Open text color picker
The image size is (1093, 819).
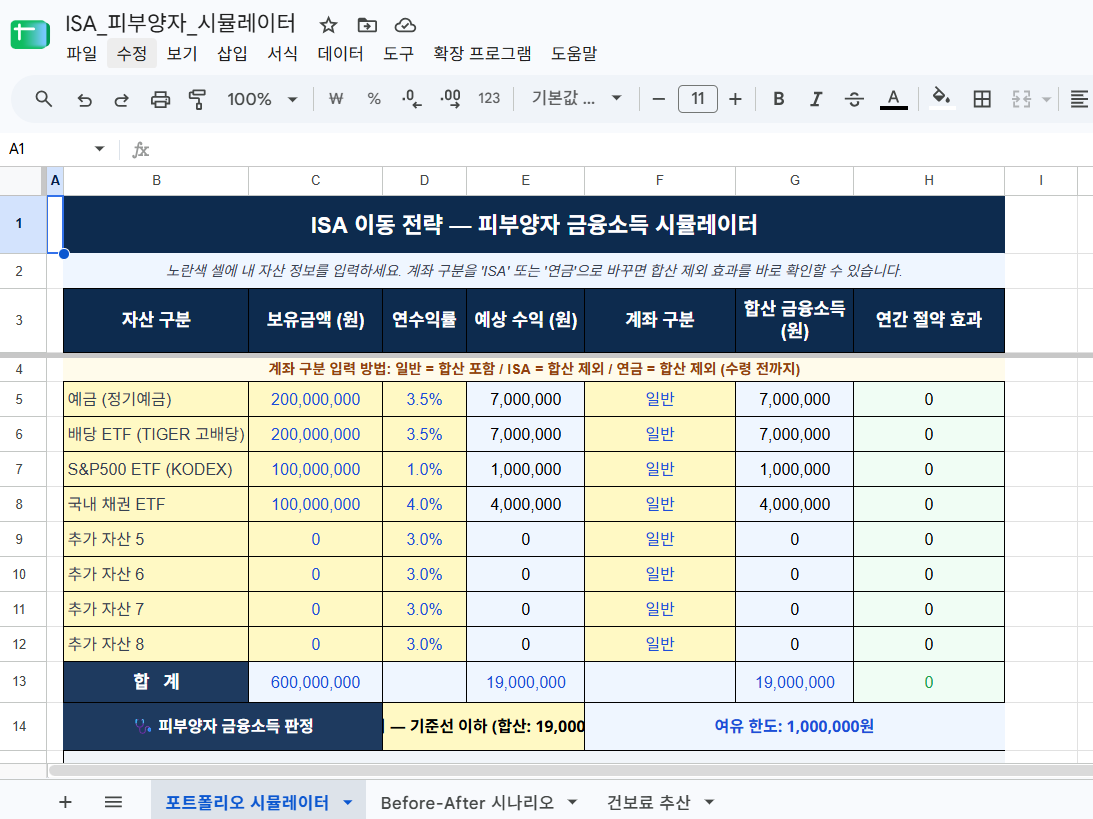[893, 99]
